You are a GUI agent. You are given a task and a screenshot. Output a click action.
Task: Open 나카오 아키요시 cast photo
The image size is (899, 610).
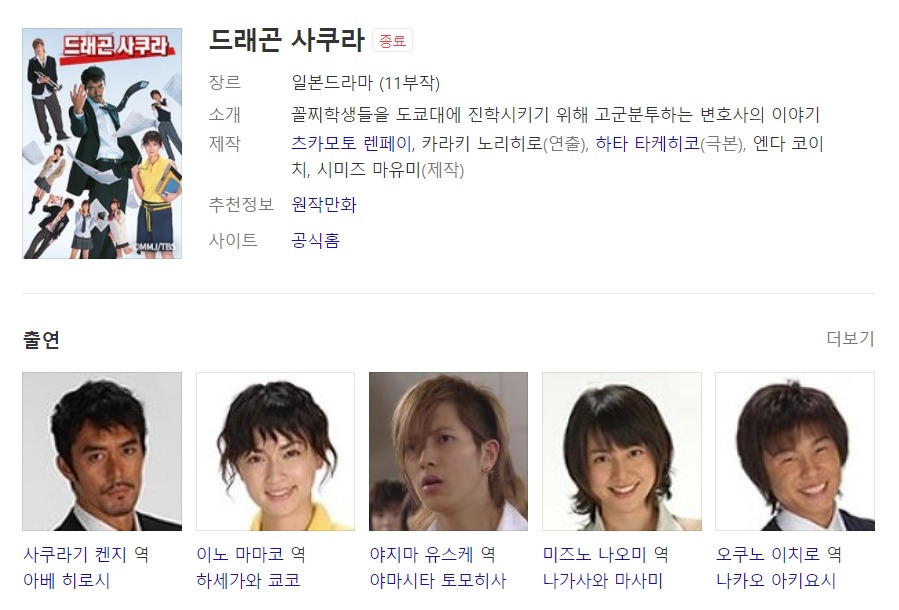click(795, 451)
